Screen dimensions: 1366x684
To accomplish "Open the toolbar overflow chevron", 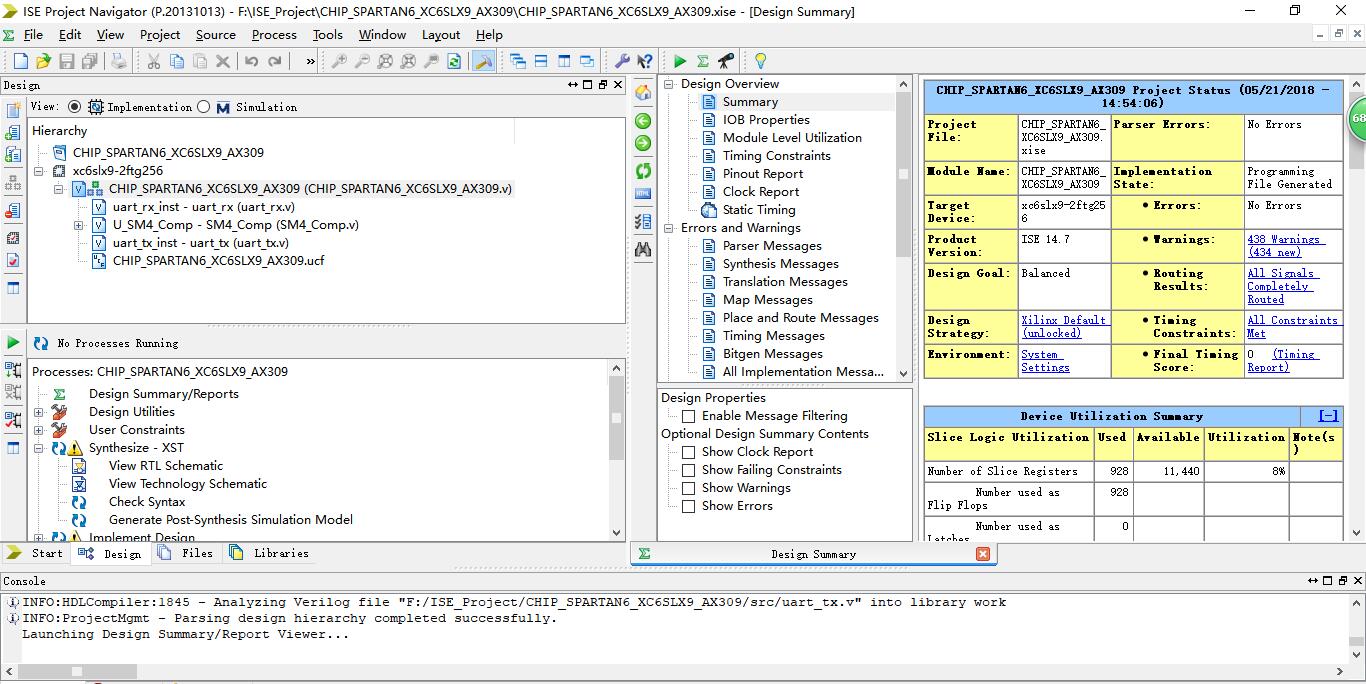I will point(310,61).
